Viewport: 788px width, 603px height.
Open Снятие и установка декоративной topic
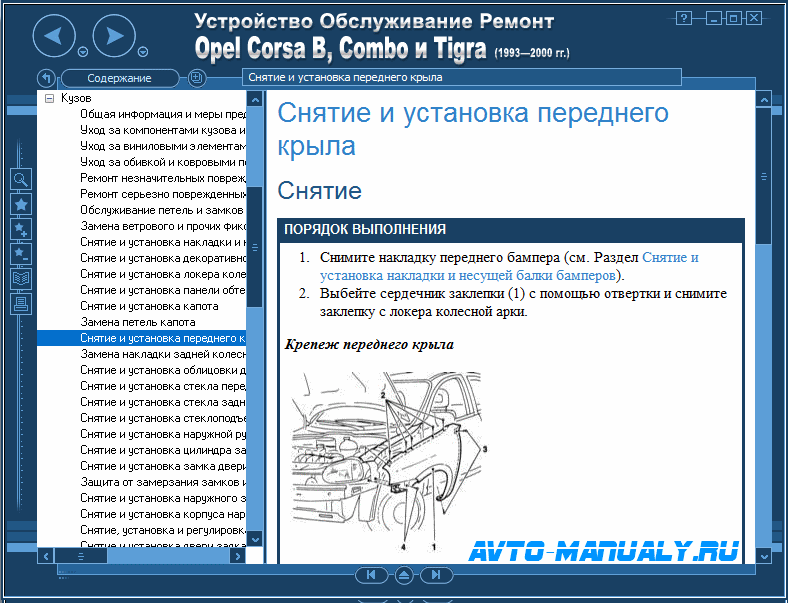pos(163,258)
